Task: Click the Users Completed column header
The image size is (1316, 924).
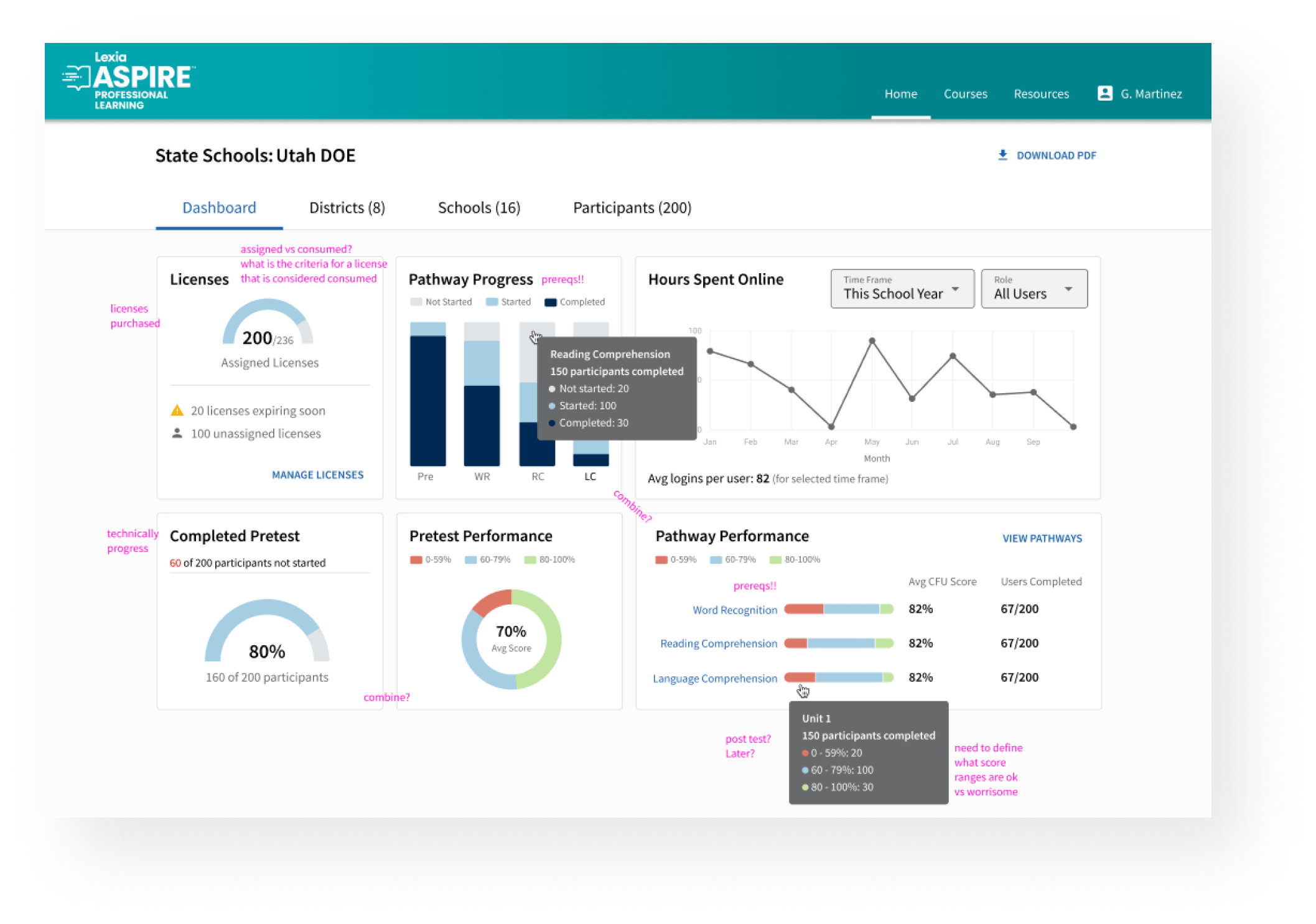Action: (x=1041, y=582)
